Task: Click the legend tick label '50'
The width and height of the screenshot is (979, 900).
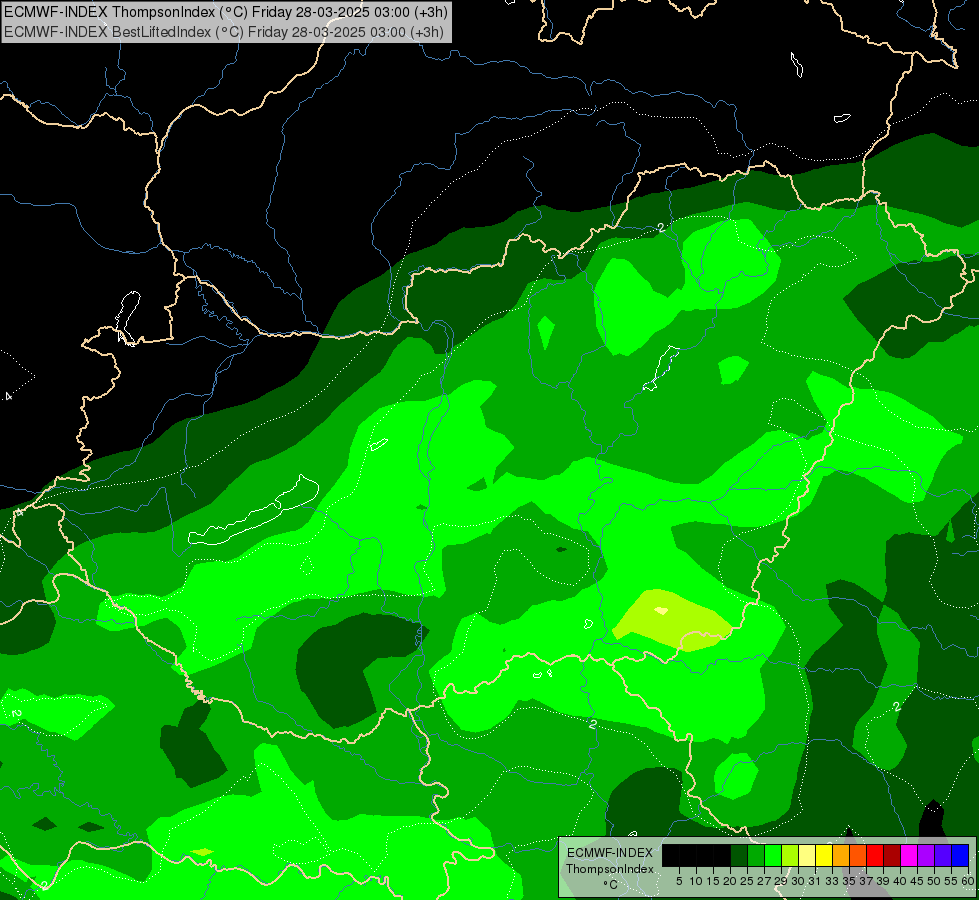Action: pyautogui.click(x=935, y=881)
